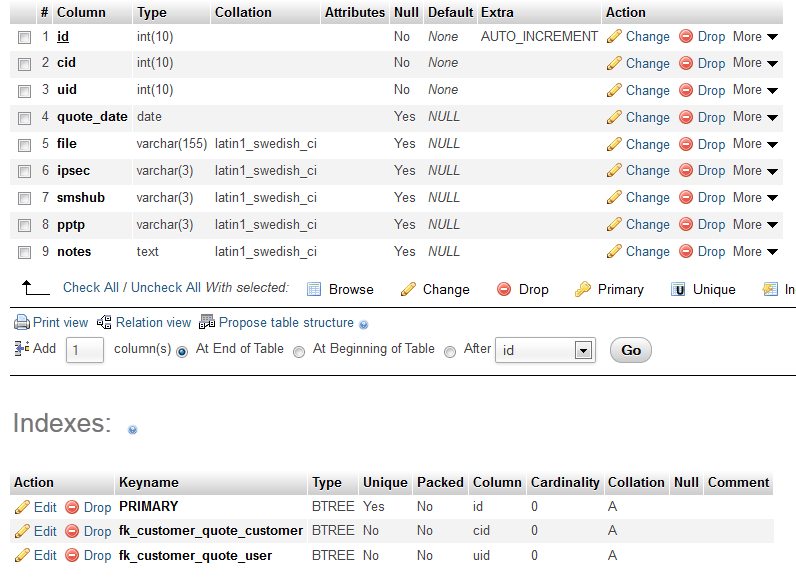Click red Drop icon for fk_customer_quote_customer index
The height and width of the screenshot is (582, 796).
pos(73,531)
